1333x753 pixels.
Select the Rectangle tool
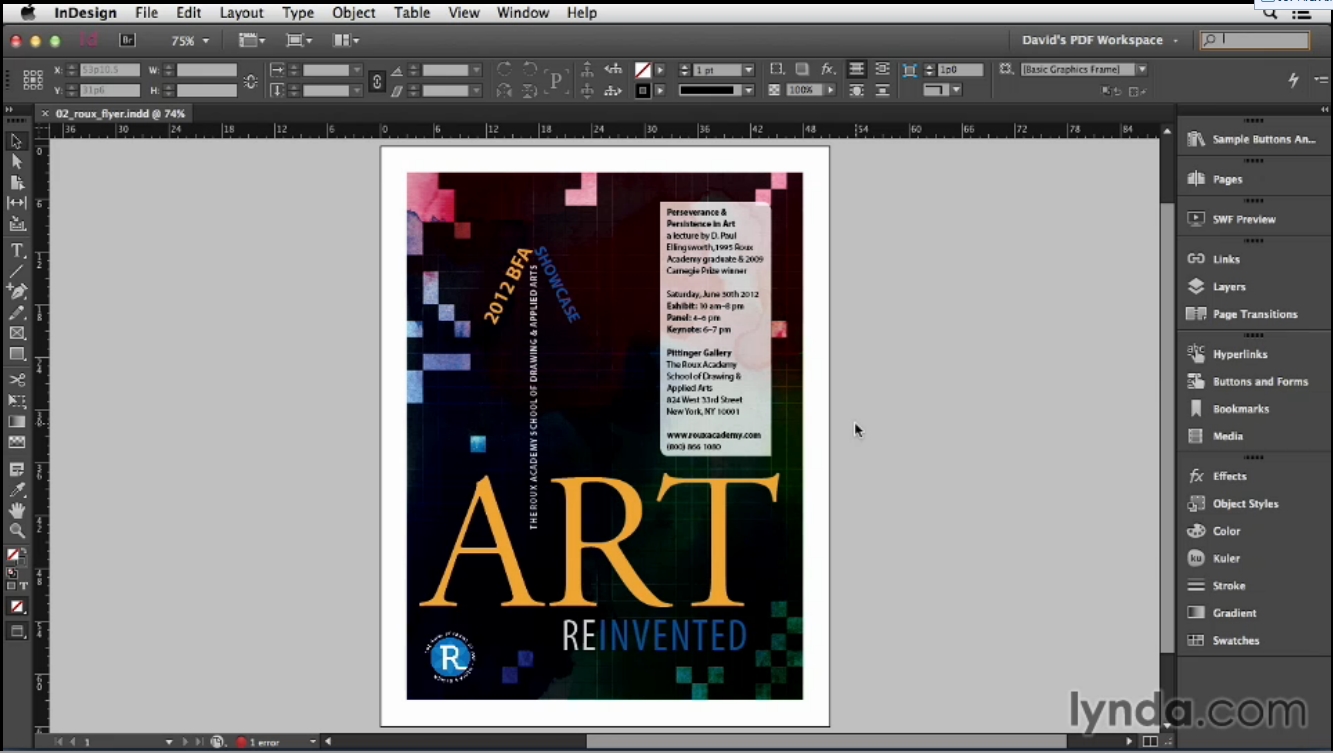pyautogui.click(x=17, y=354)
